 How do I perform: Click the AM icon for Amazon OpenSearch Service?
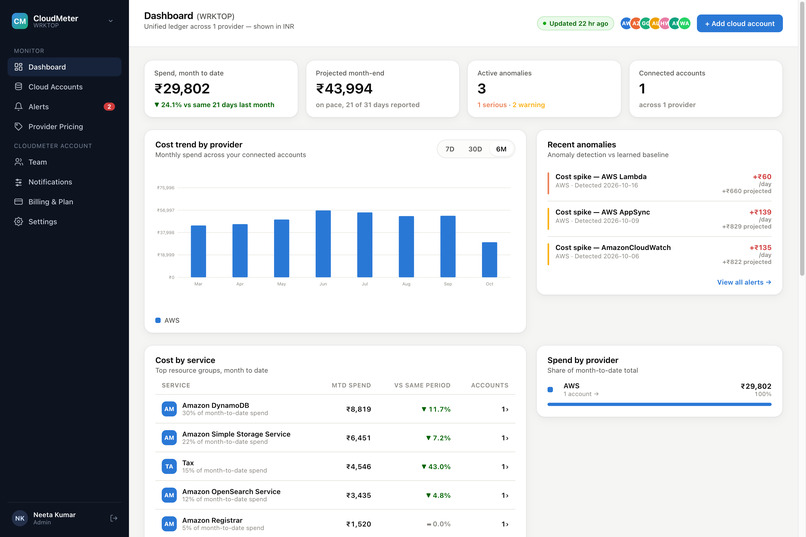pyautogui.click(x=169, y=495)
